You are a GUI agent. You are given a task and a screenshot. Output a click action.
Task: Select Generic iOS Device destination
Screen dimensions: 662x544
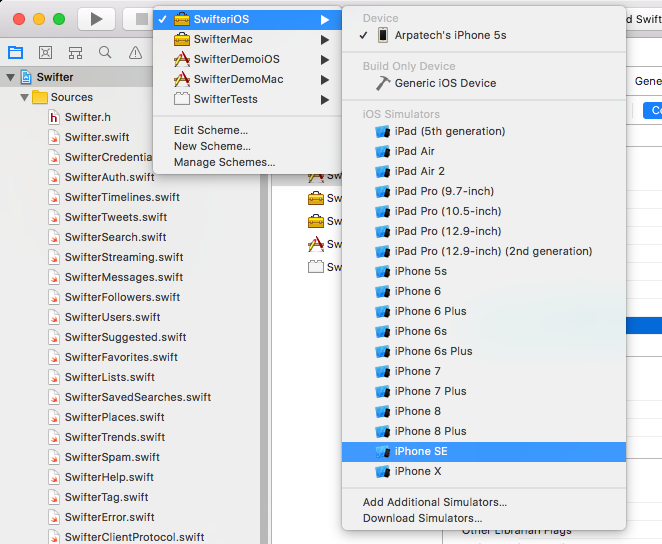(x=484, y=83)
